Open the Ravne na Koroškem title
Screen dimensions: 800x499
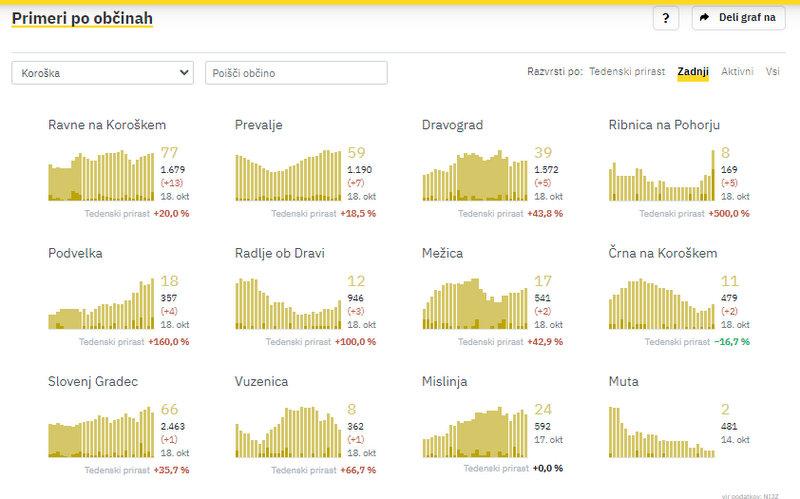click(107, 125)
